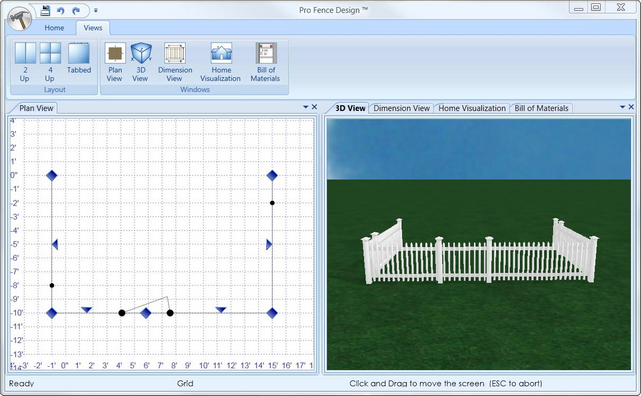Image resolution: width=641 pixels, height=396 pixels.
Task: Click the hammer application button
Action: [x=20, y=18]
